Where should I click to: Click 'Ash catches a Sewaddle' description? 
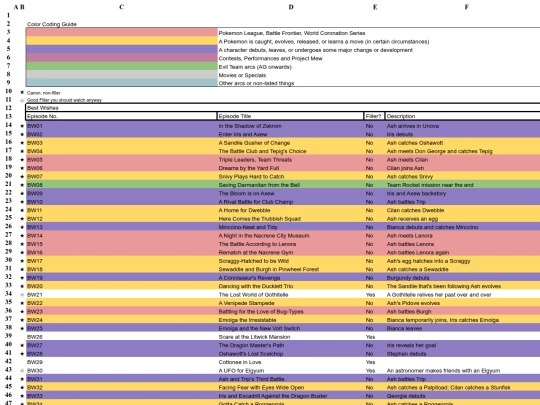(x=417, y=269)
